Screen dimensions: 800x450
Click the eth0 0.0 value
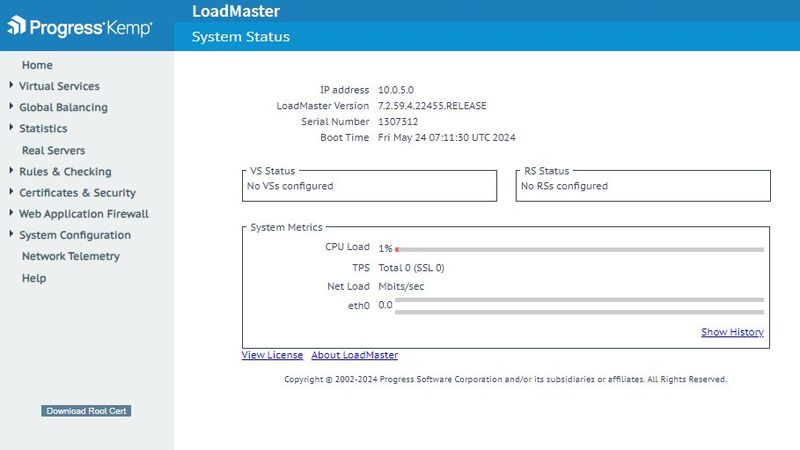[x=385, y=305]
